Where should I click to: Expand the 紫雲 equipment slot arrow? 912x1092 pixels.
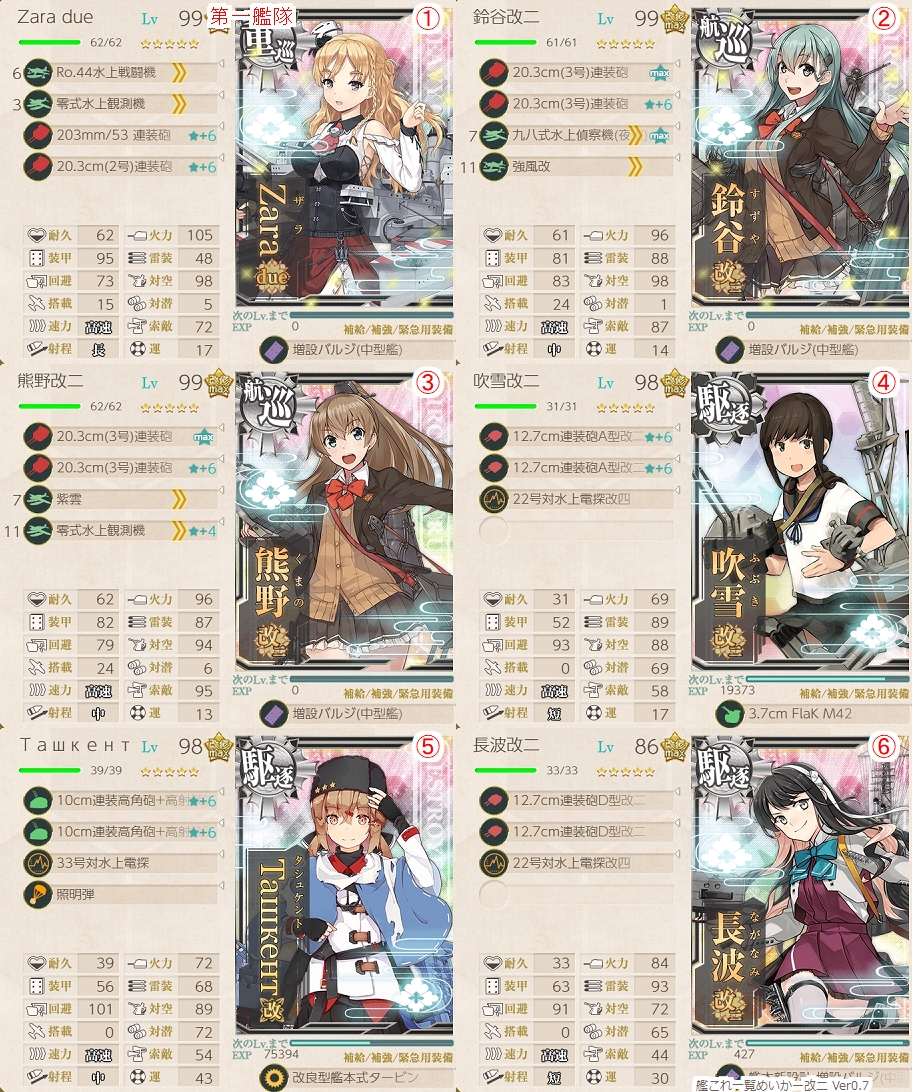coord(179,499)
